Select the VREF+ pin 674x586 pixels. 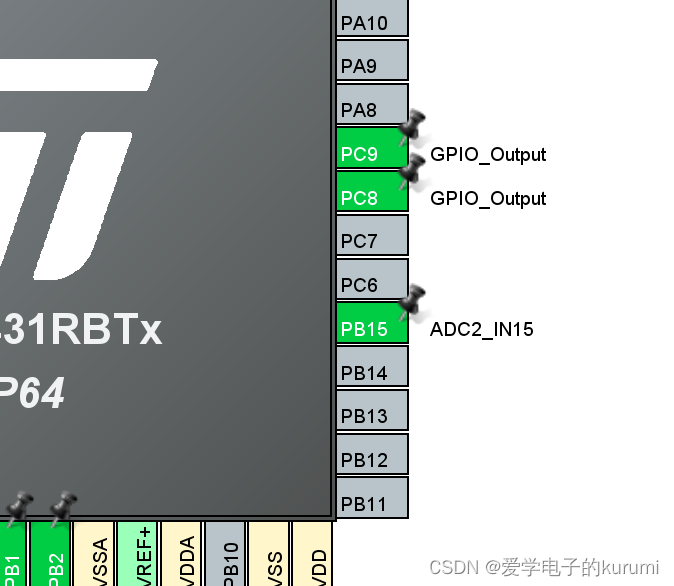click(138, 554)
